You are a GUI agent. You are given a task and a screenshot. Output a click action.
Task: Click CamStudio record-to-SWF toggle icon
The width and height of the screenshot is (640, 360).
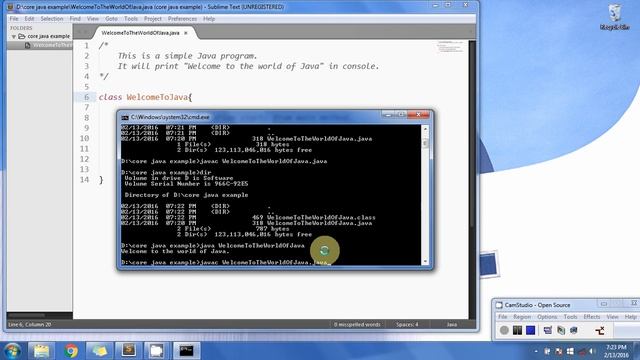pos(574,330)
